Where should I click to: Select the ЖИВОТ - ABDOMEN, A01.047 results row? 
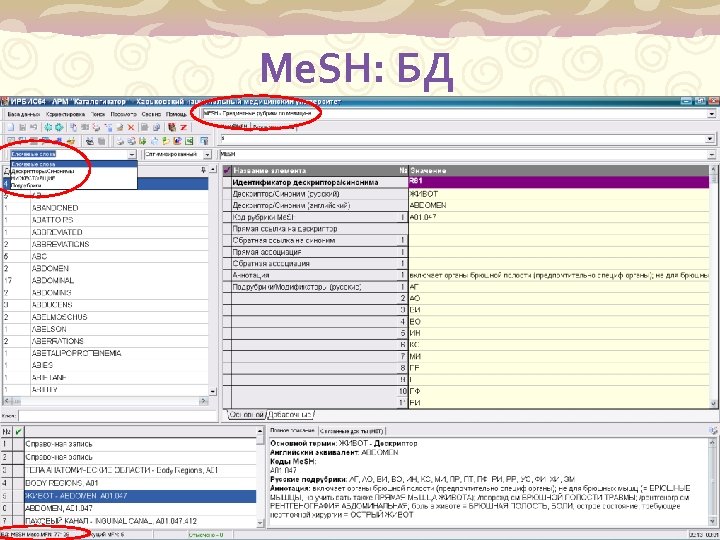[x=141, y=496]
